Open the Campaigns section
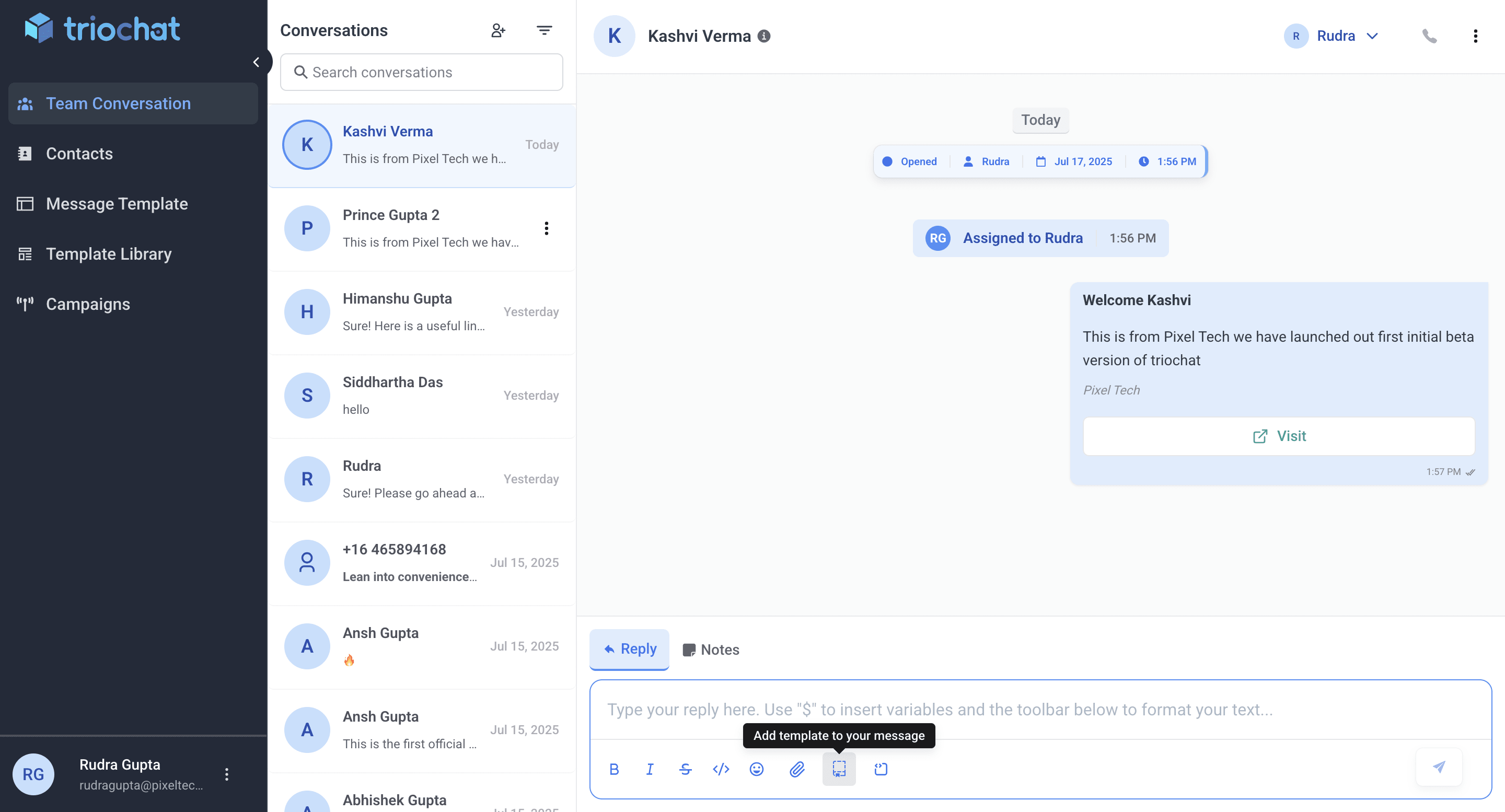The height and width of the screenshot is (812, 1505). 88,304
